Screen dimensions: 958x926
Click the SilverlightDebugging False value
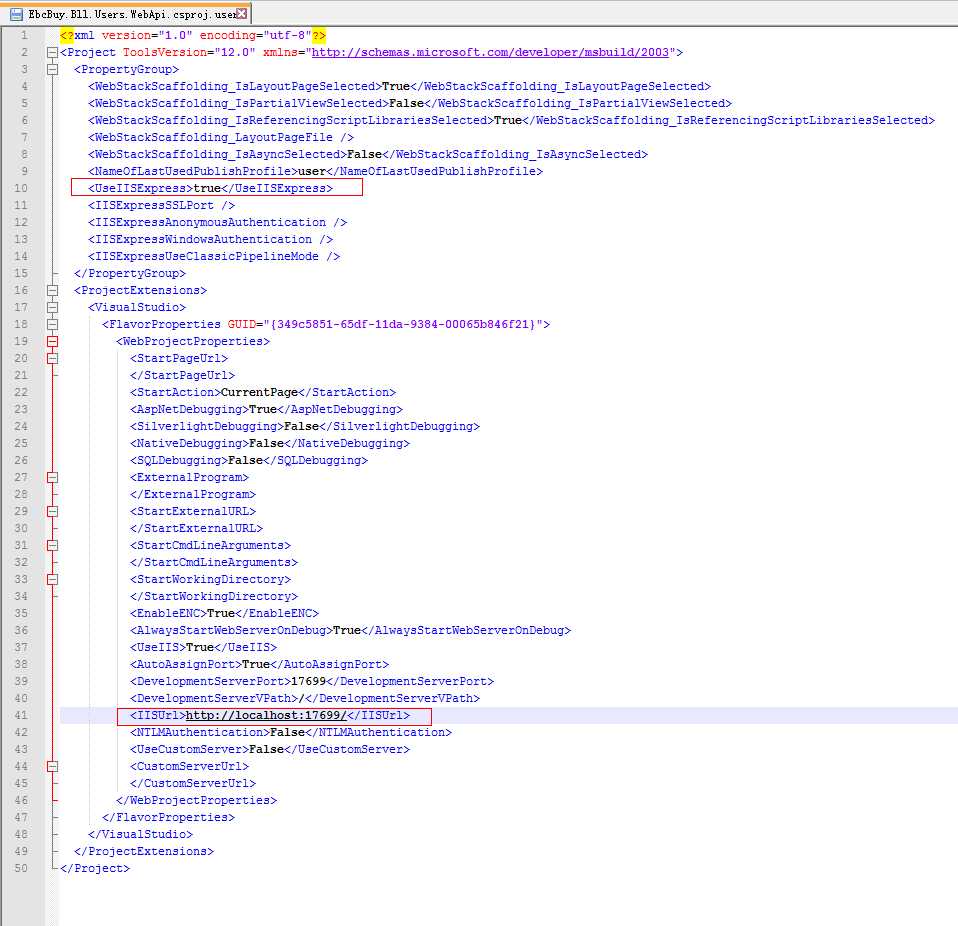(x=301, y=426)
